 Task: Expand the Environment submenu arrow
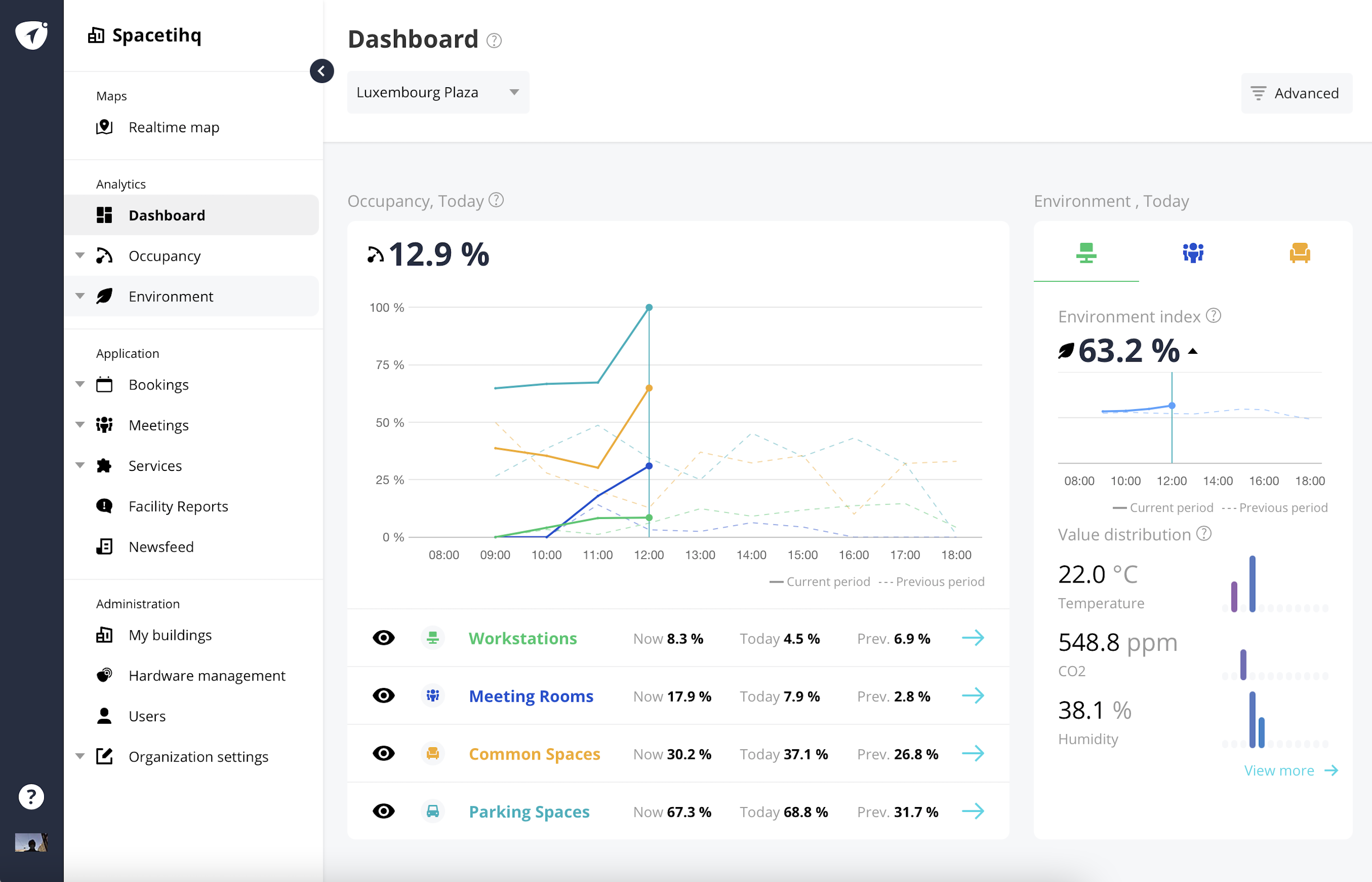80,296
